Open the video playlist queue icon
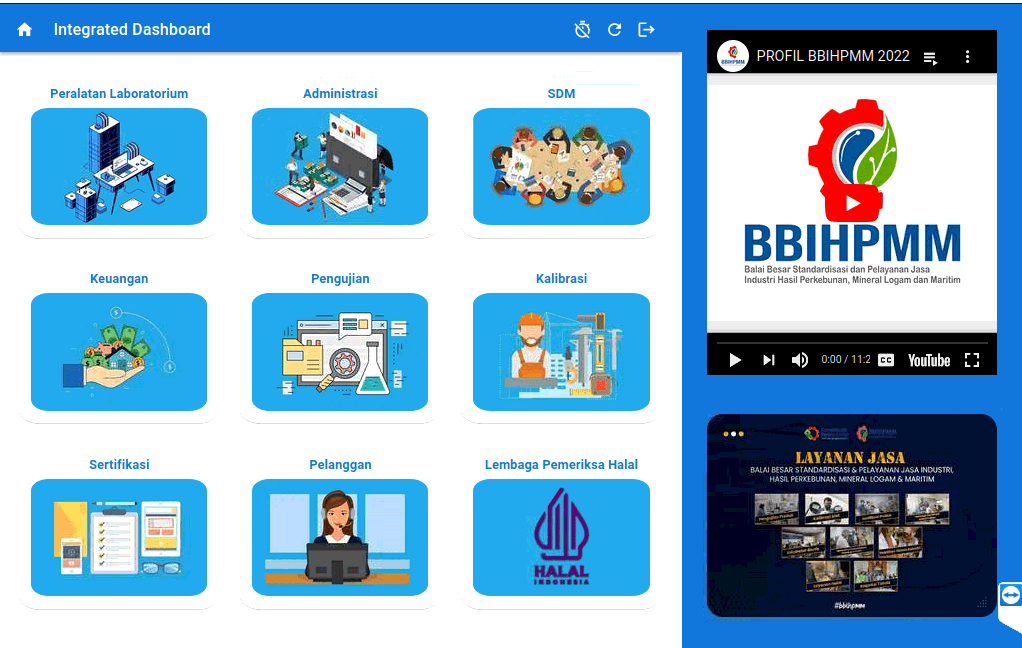Image resolution: width=1022 pixels, height=648 pixels. [930, 59]
